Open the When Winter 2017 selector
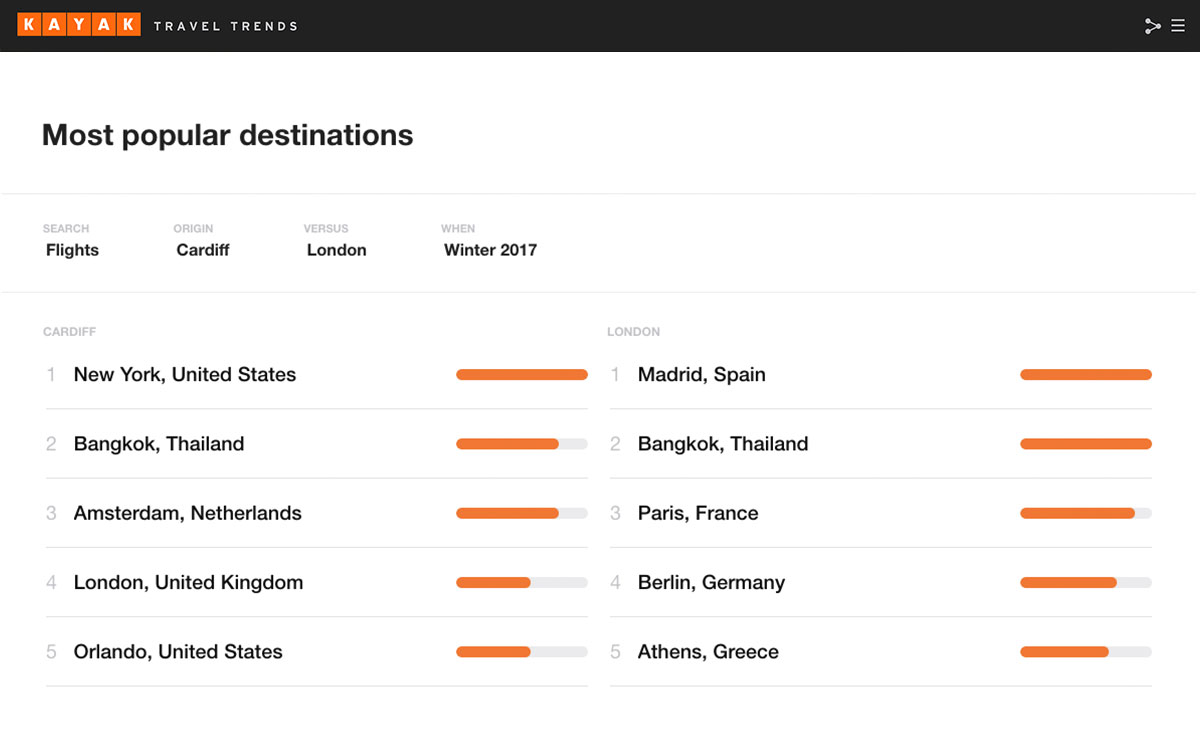1200x750 pixels. tap(490, 241)
